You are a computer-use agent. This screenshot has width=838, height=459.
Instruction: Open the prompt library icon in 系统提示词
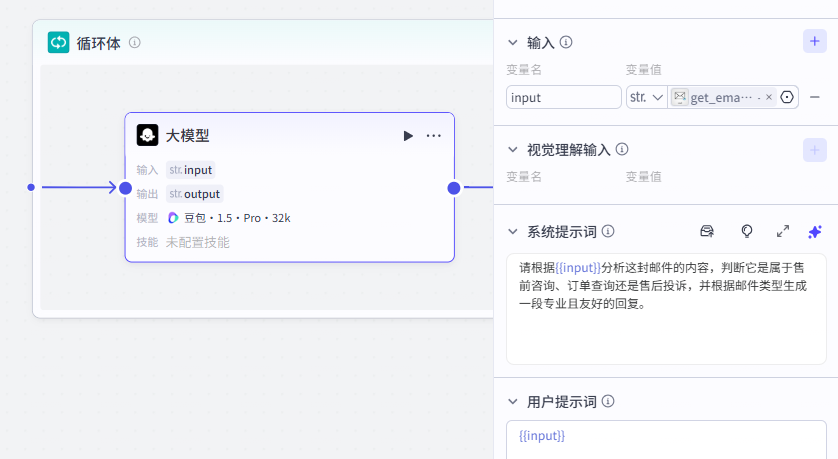pyautogui.click(x=707, y=232)
